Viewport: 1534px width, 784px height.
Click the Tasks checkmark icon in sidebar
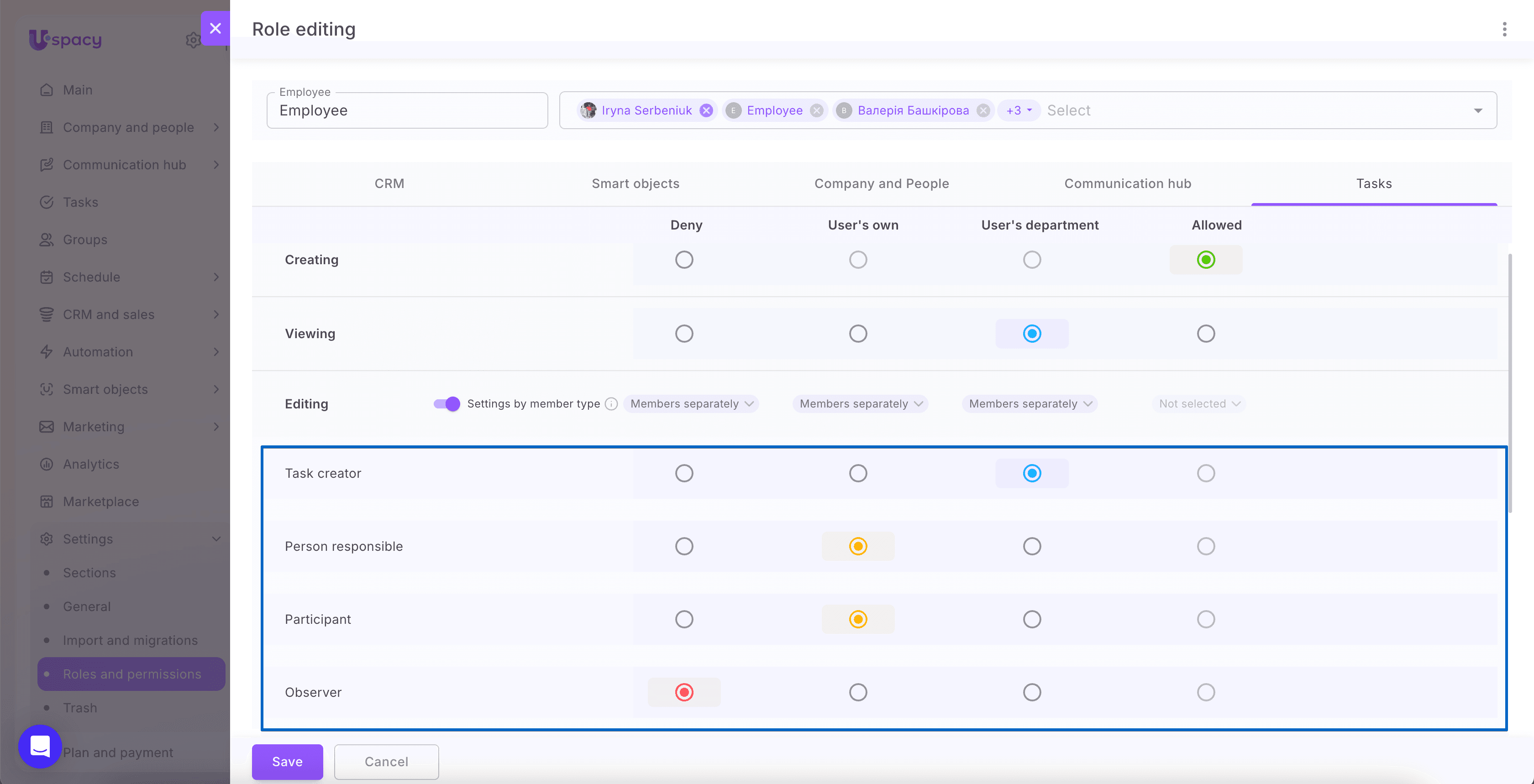(x=47, y=203)
